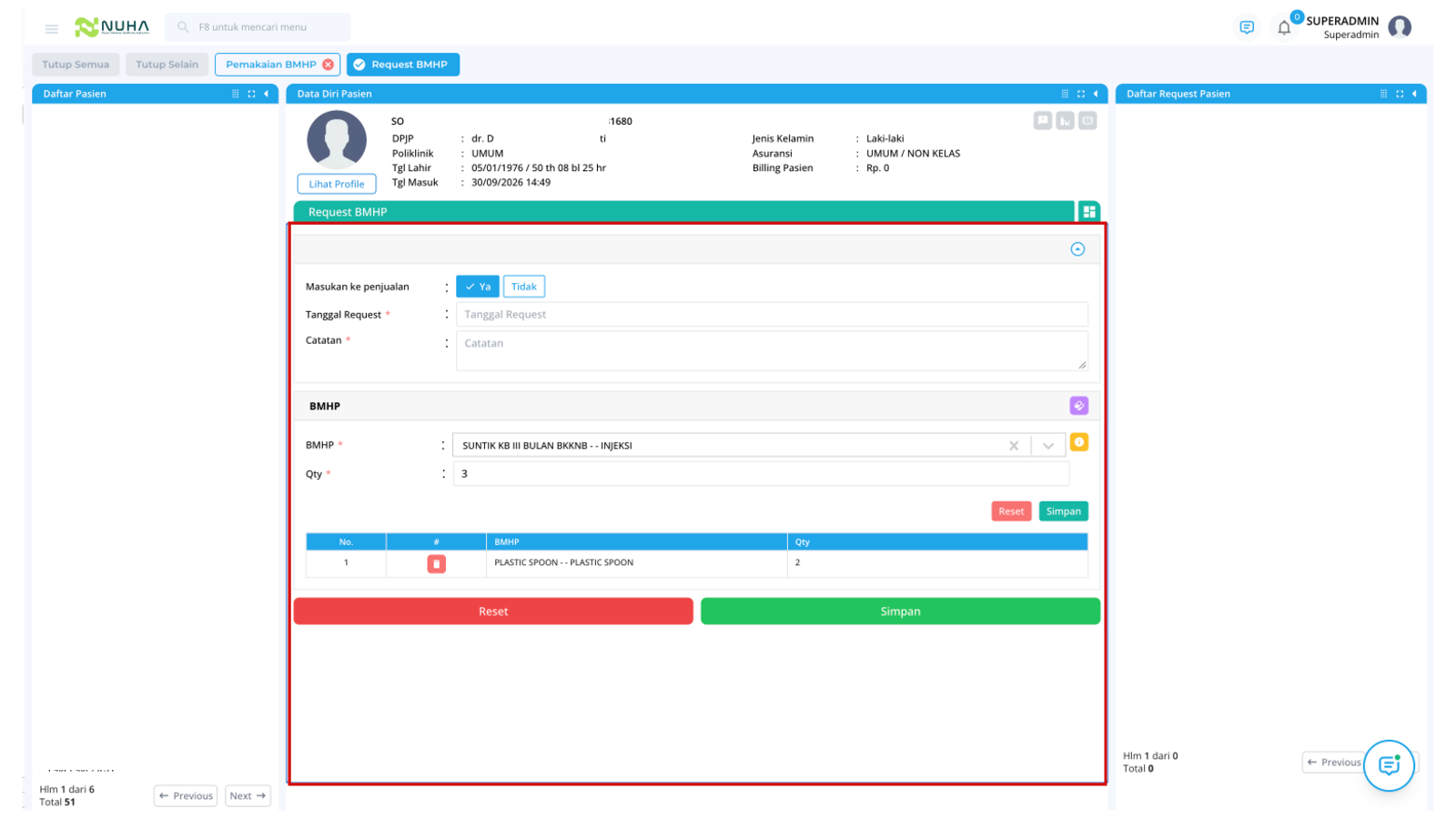
Task: Open the notification bell
Action: [x=1284, y=27]
